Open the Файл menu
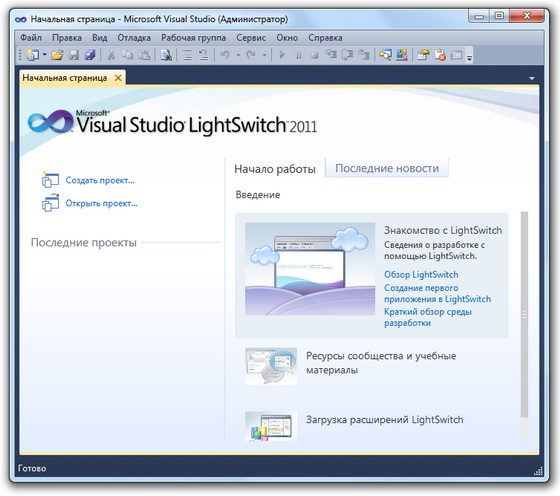560x496 pixels. [31, 37]
